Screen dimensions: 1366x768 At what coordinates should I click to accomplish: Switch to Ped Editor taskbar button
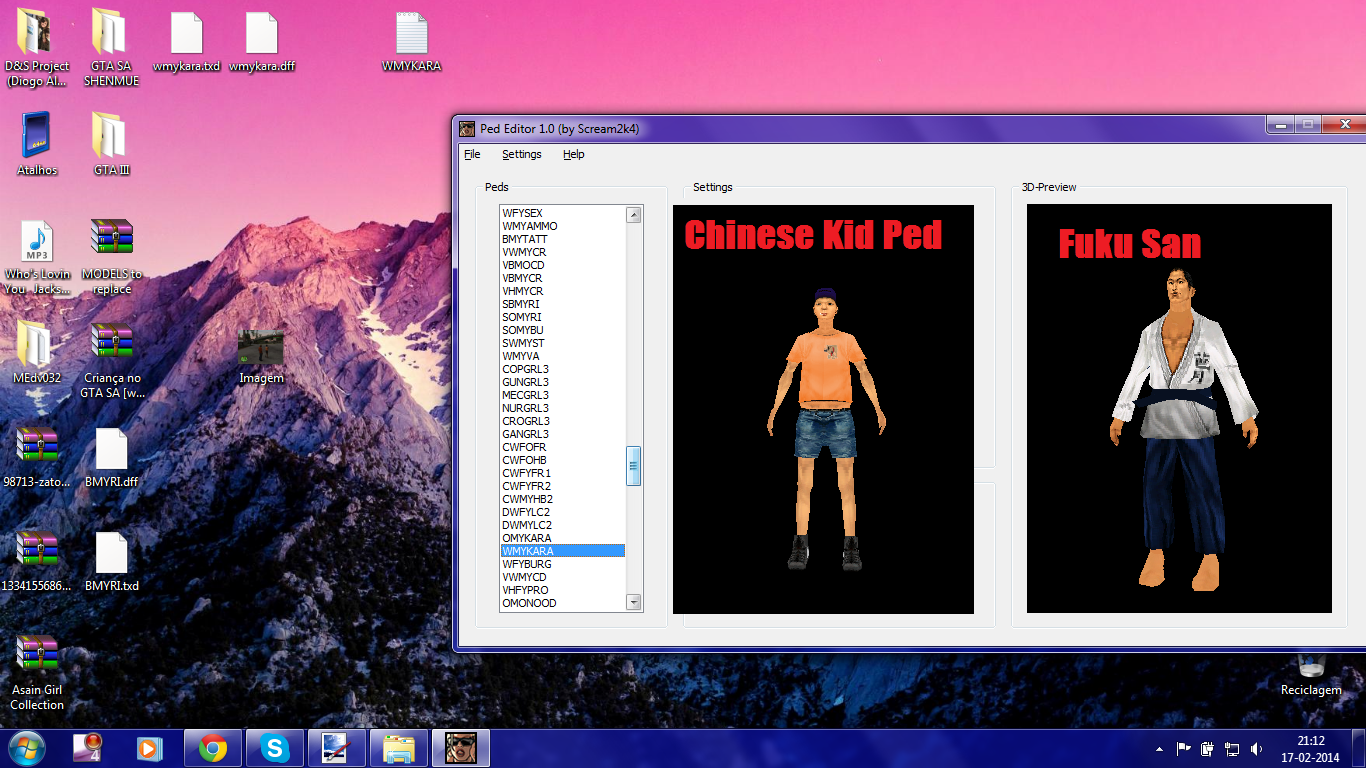(461, 748)
